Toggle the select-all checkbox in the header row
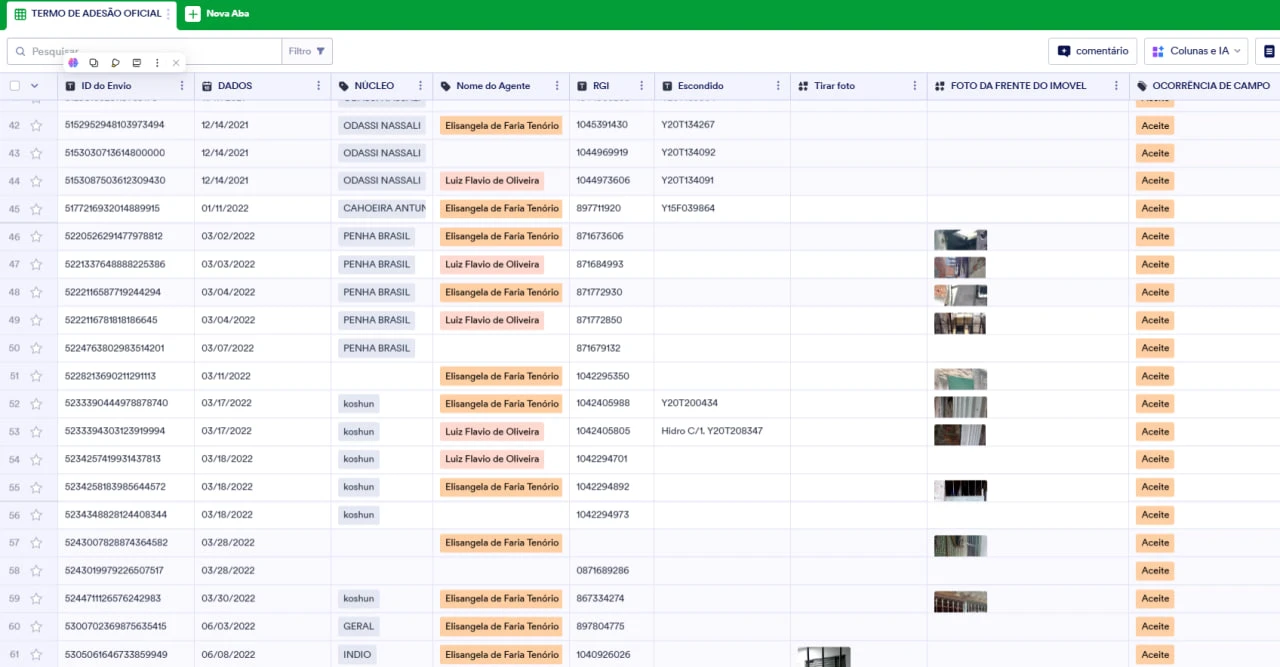The width and height of the screenshot is (1280, 667). click(x=14, y=86)
